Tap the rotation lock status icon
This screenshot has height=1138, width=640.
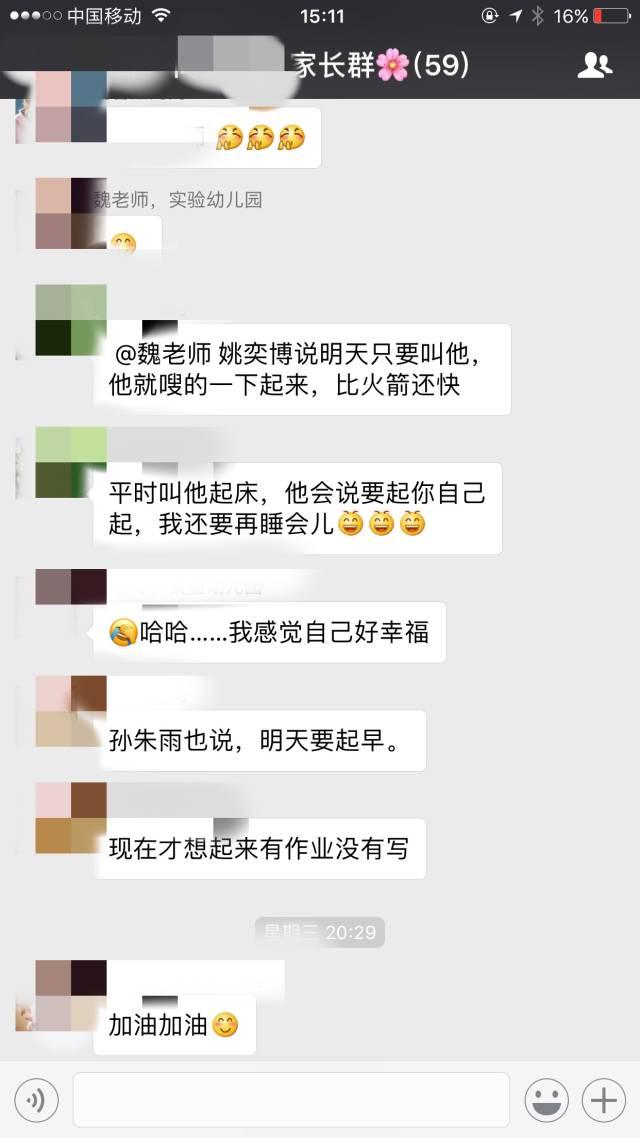491,15
